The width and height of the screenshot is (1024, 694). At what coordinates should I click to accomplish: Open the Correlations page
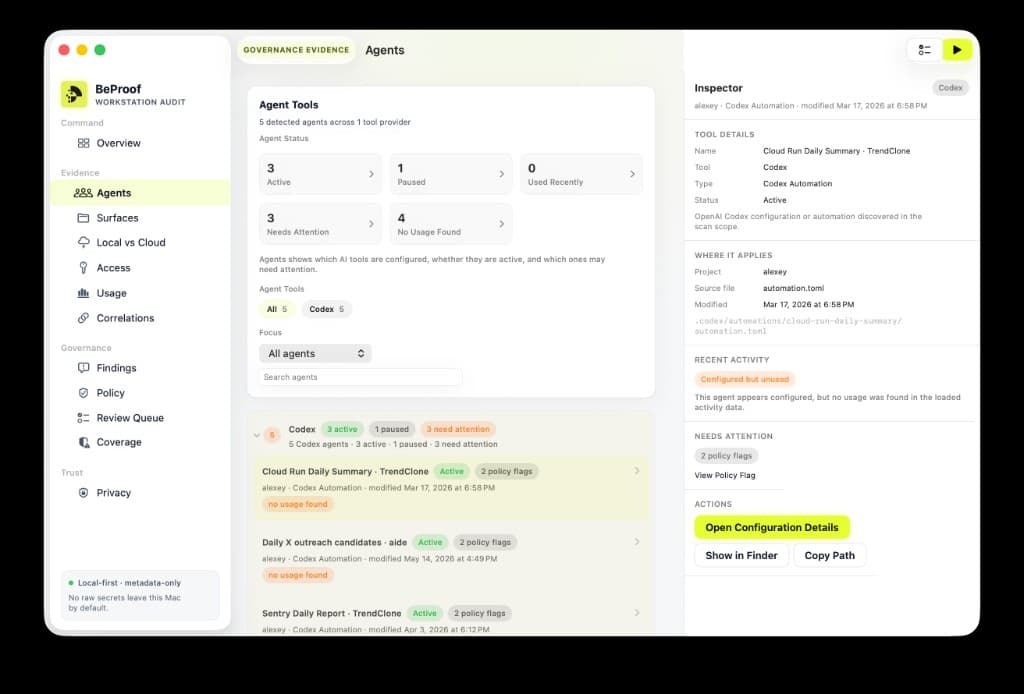tap(125, 318)
